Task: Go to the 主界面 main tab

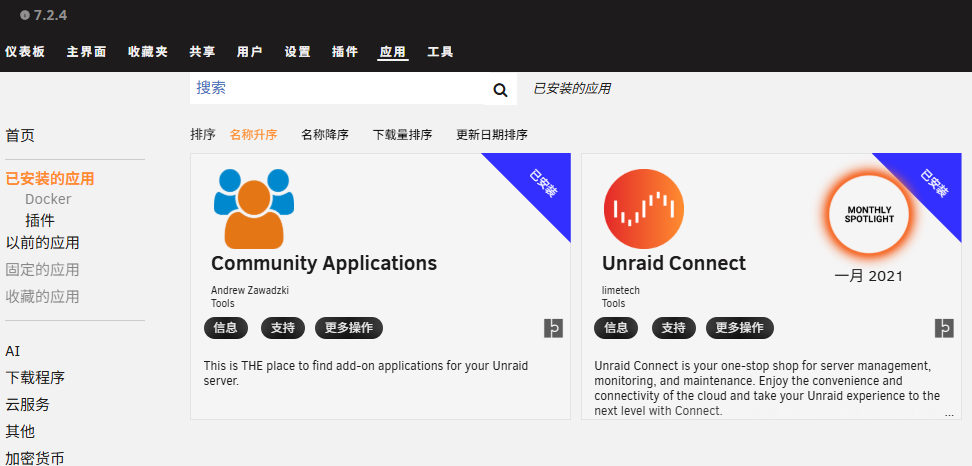Action: pyautogui.click(x=87, y=52)
